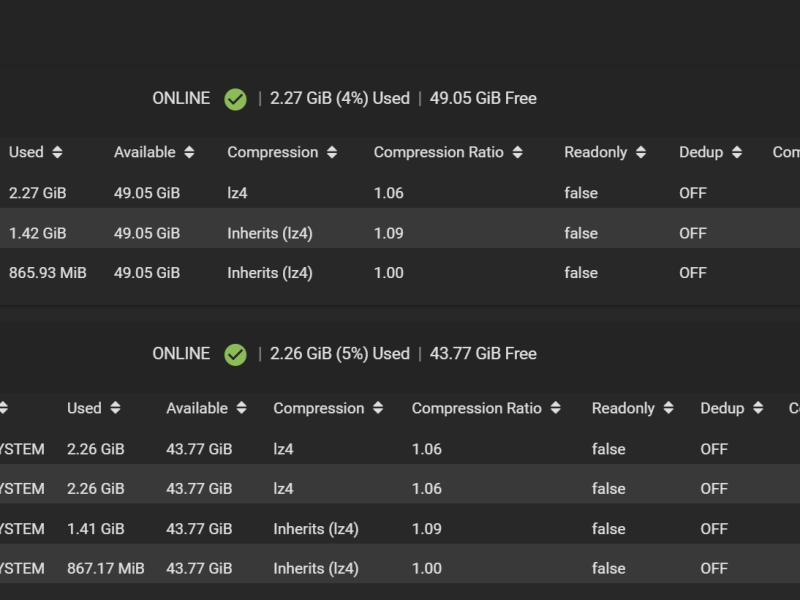Click sort arrows next to Readonly in lower table
The height and width of the screenshot is (600, 800).
[668, 409]
